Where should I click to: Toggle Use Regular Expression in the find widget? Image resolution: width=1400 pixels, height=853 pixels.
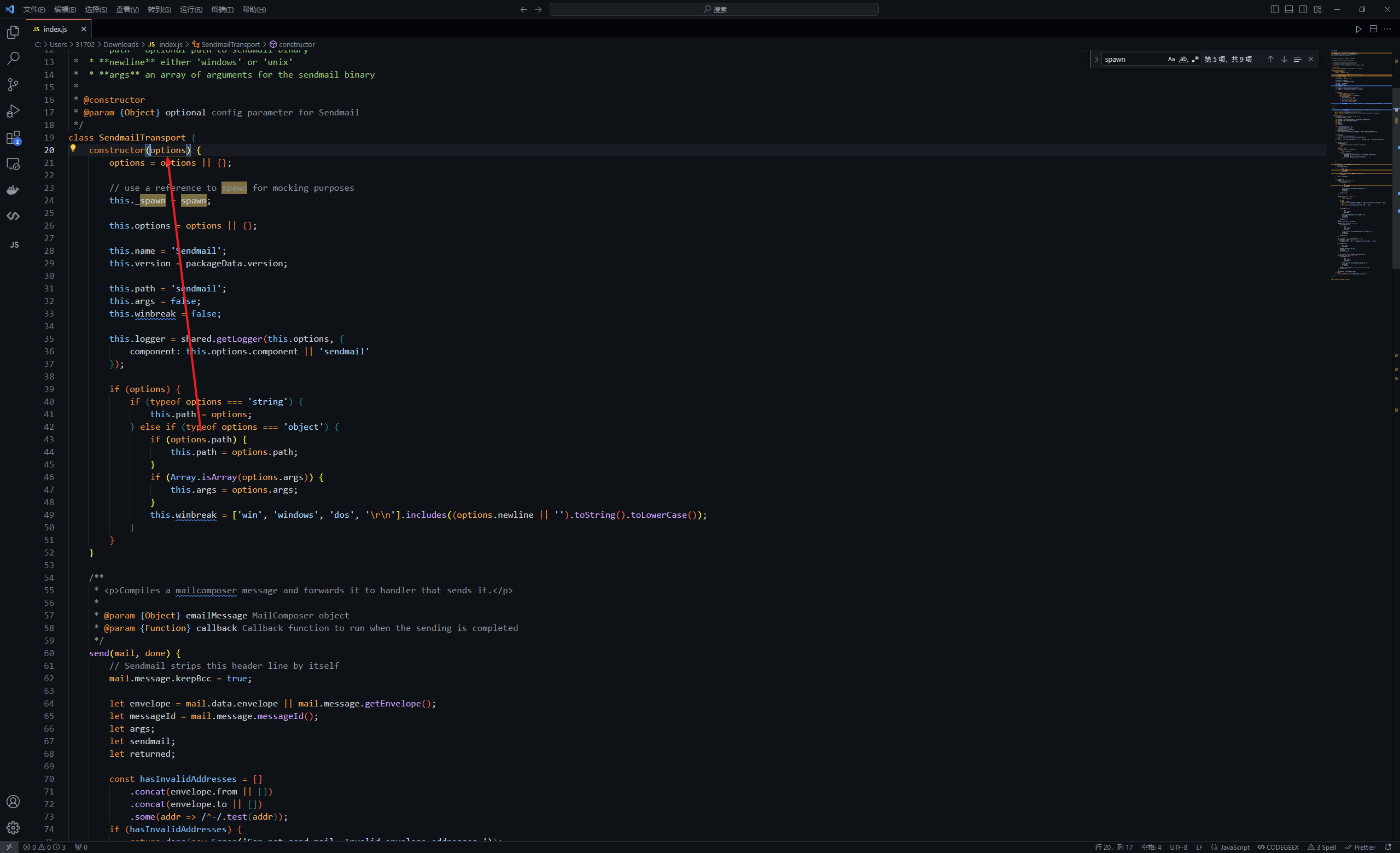[x=1195, y=59]
